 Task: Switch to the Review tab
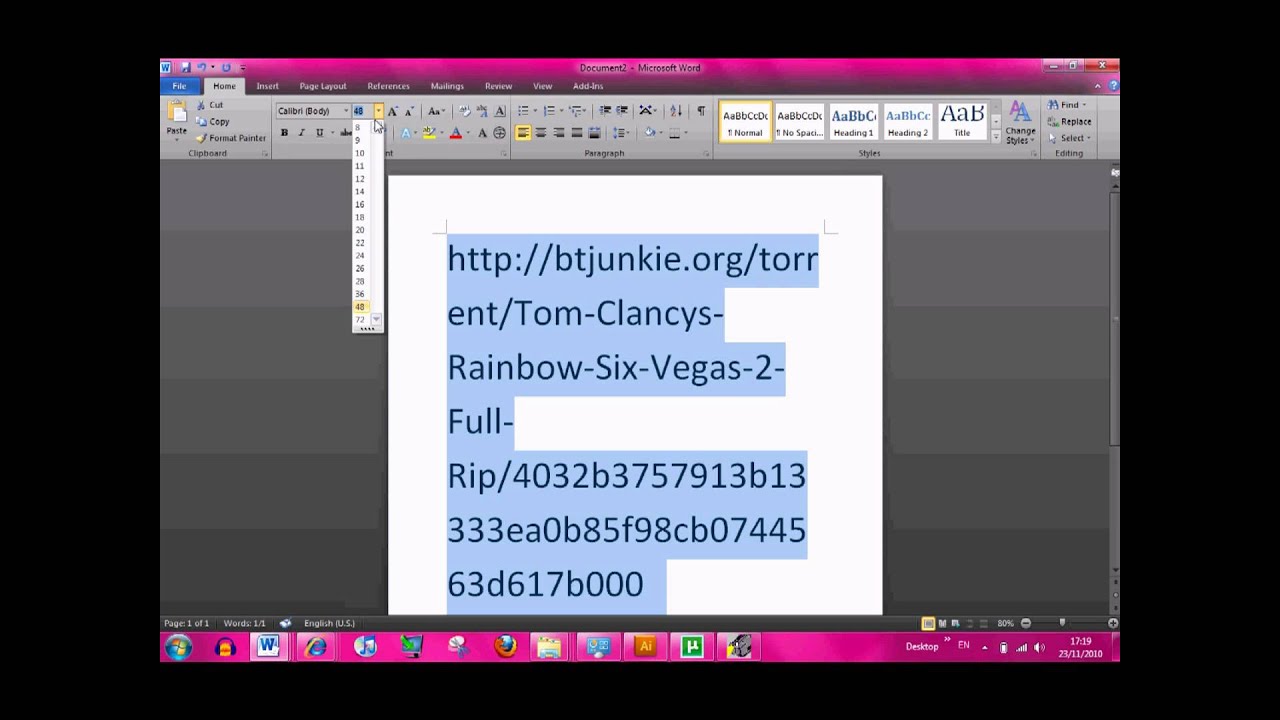498,86
